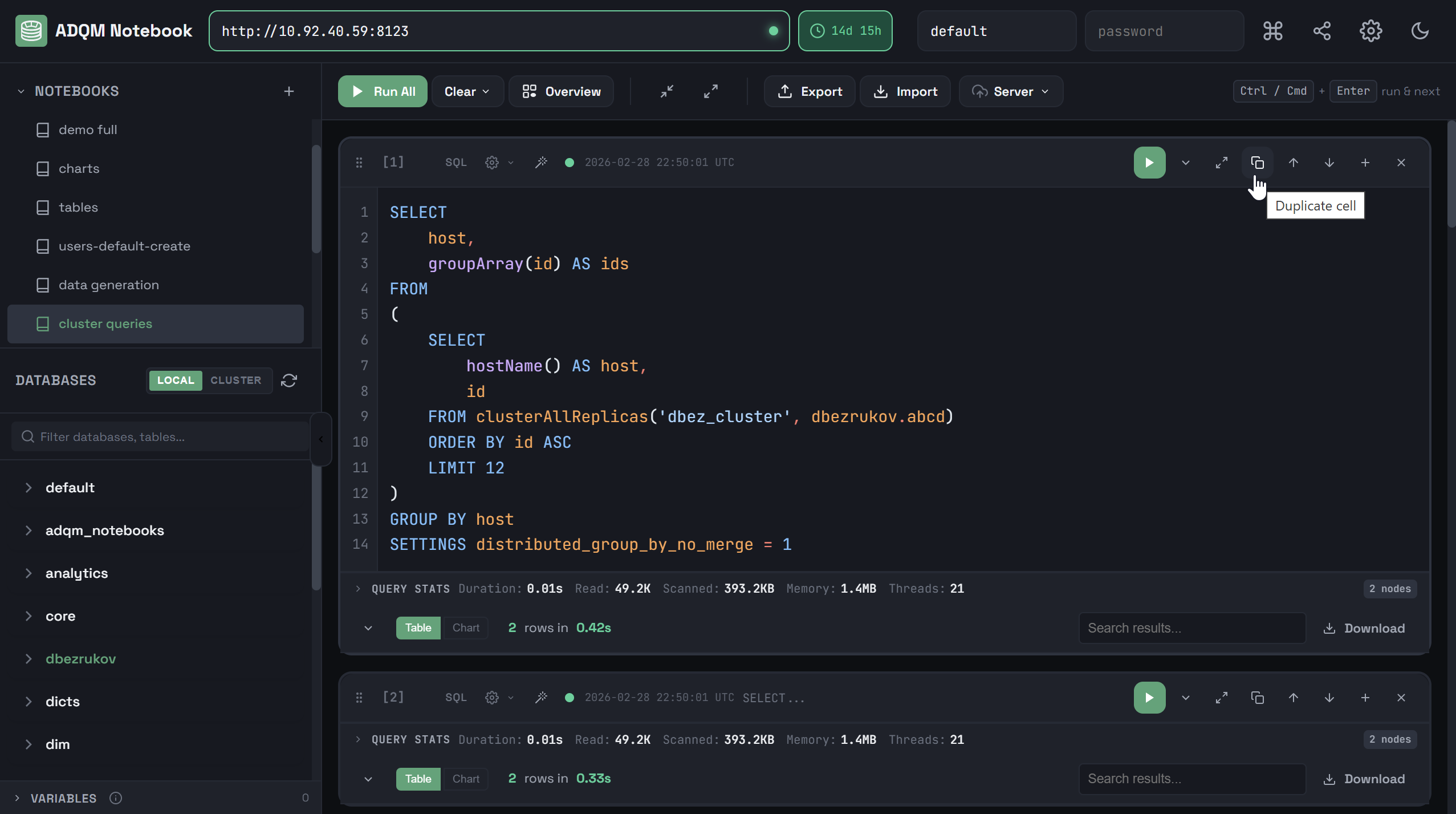Add a new notebook with plus icon

pyautogui.click(x=289, y=91)
